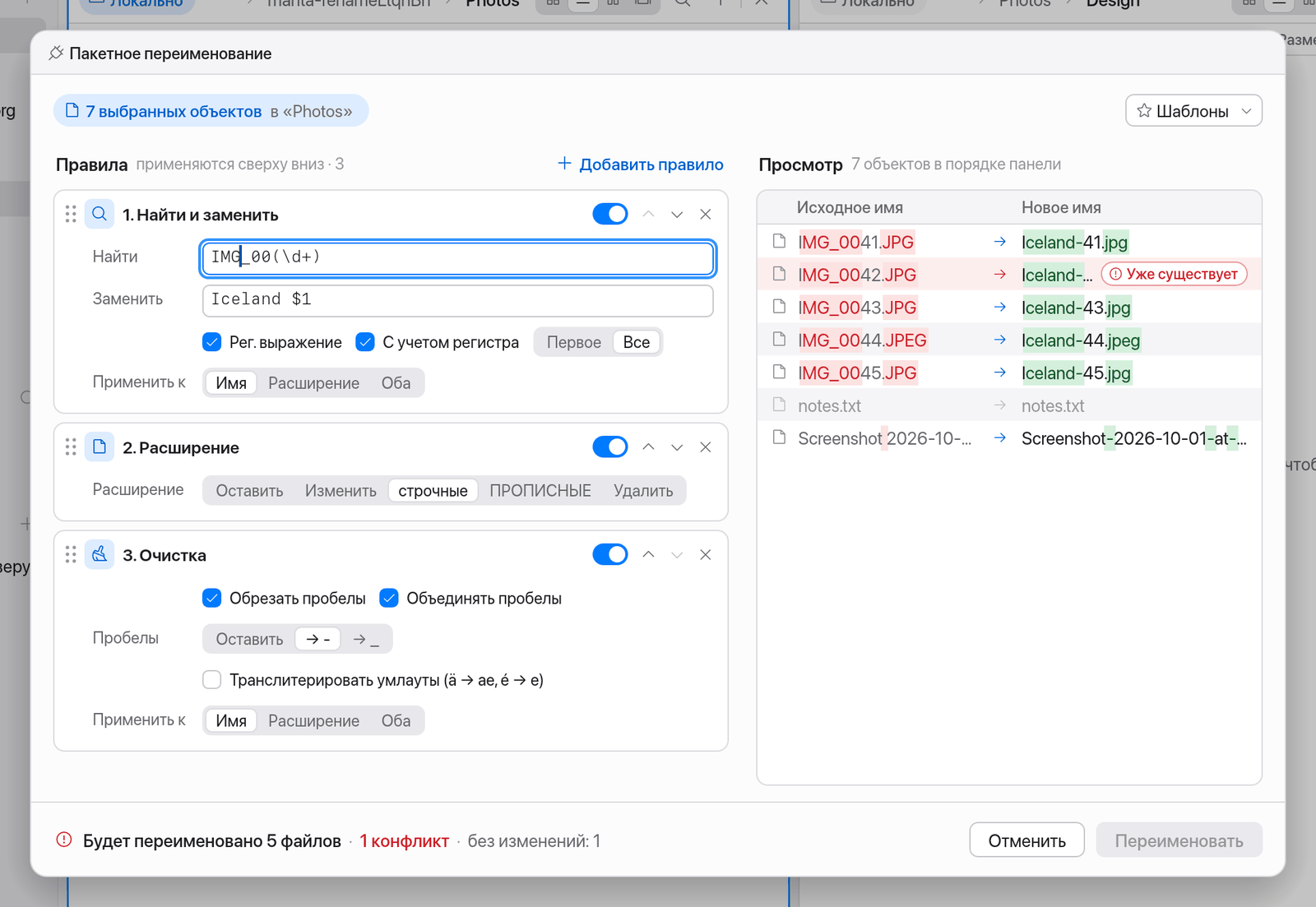The height and width of the screenshot is (907, 1316).
Task: Move Очистка rule up
Action: (x=648, y=555)
